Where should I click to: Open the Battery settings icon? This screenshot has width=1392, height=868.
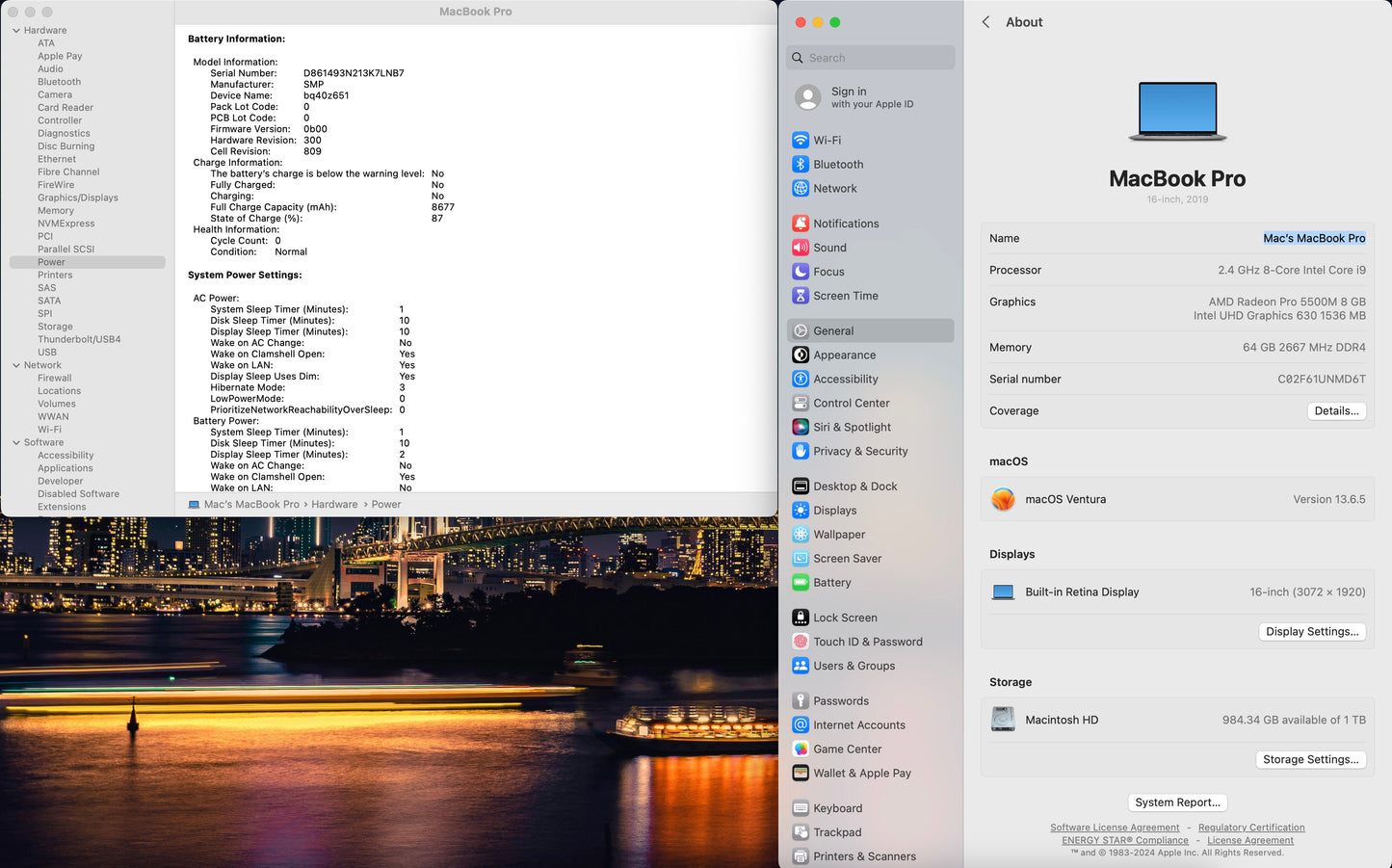point(800,583)
